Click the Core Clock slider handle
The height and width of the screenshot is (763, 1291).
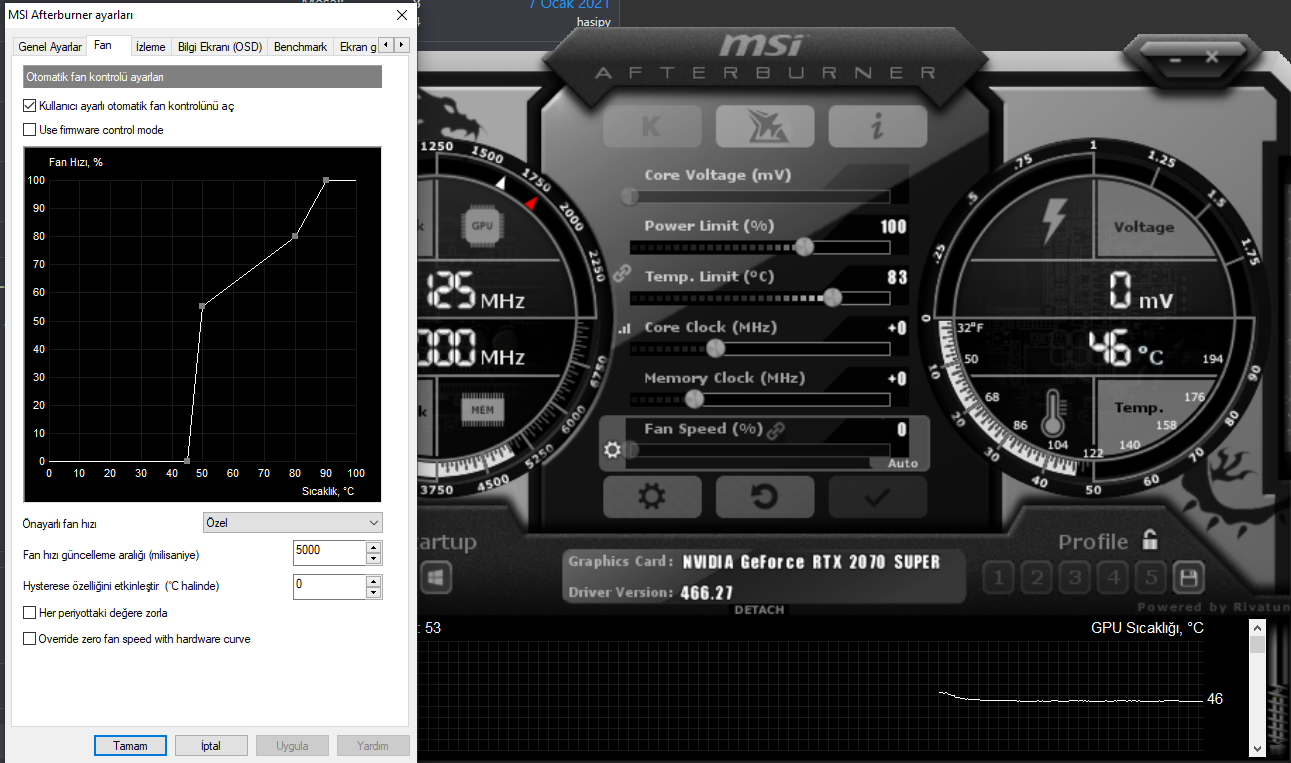715,348
